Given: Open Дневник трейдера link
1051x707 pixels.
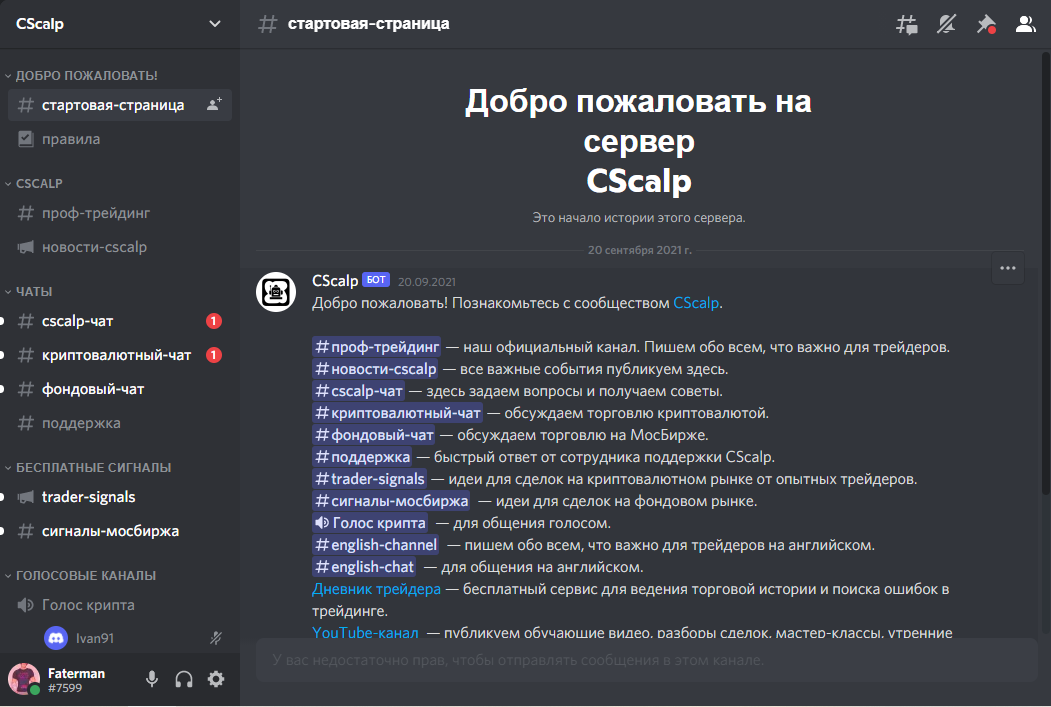Looking at the screenshot, I should point(376,589).
